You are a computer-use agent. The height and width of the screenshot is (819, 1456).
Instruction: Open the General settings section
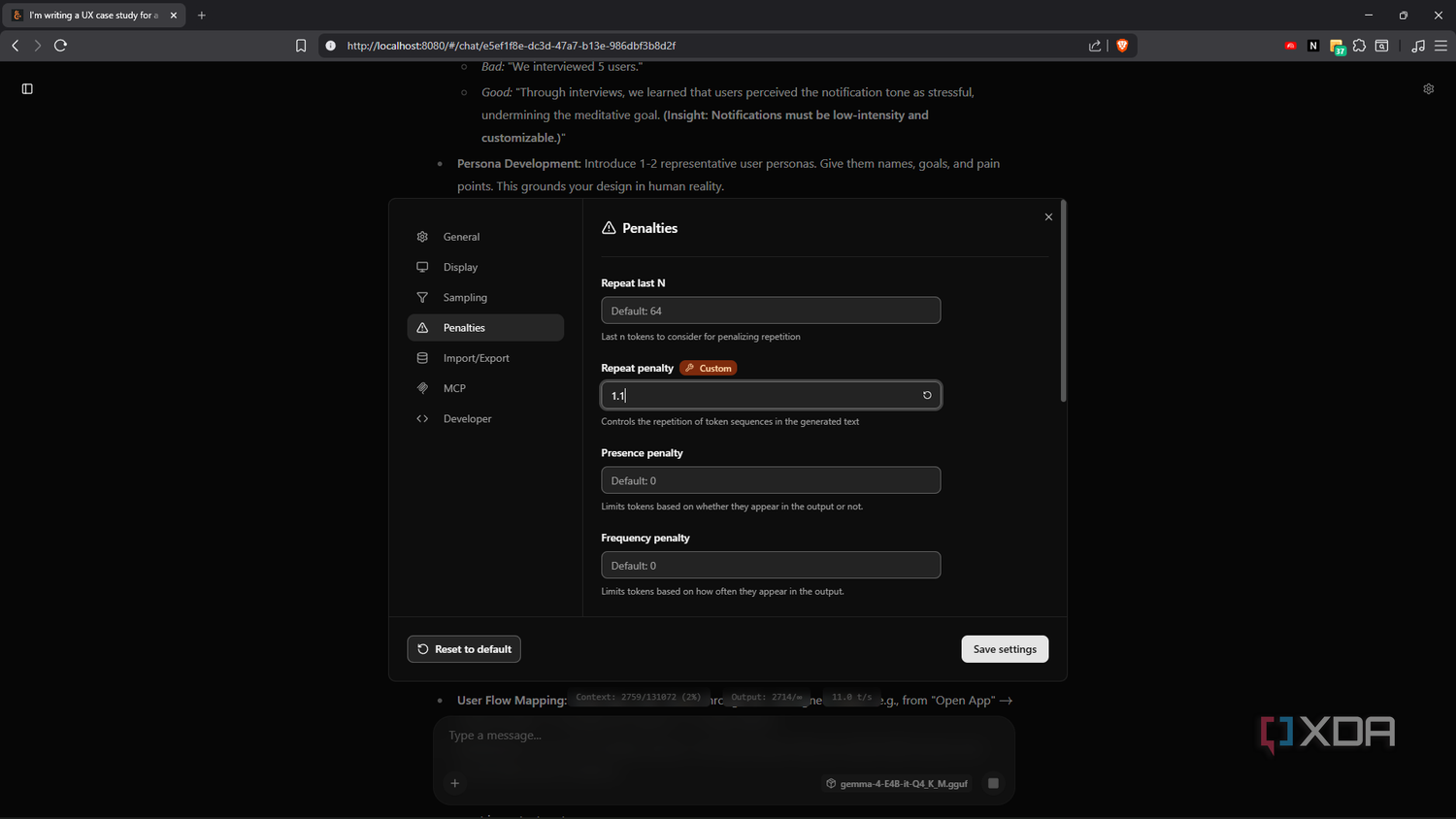(x=485, y=237)
